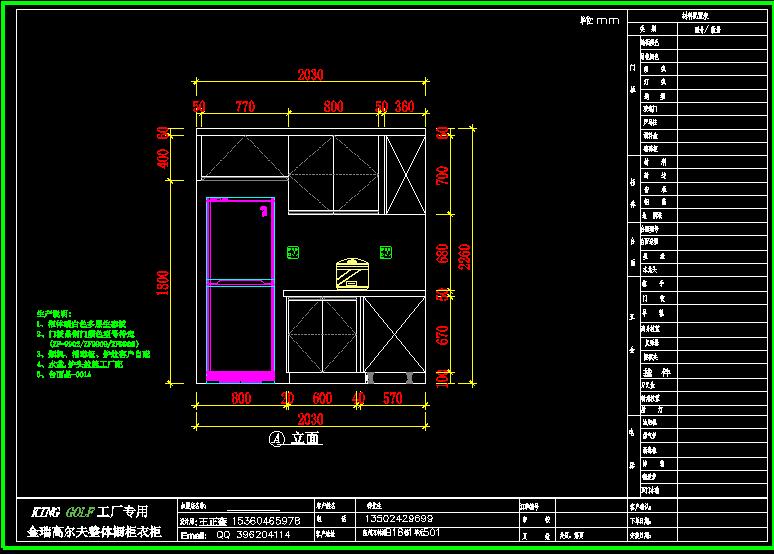
Task: Click the 2030 dimension just above the elevation title
Action: [x=310, y=419]
